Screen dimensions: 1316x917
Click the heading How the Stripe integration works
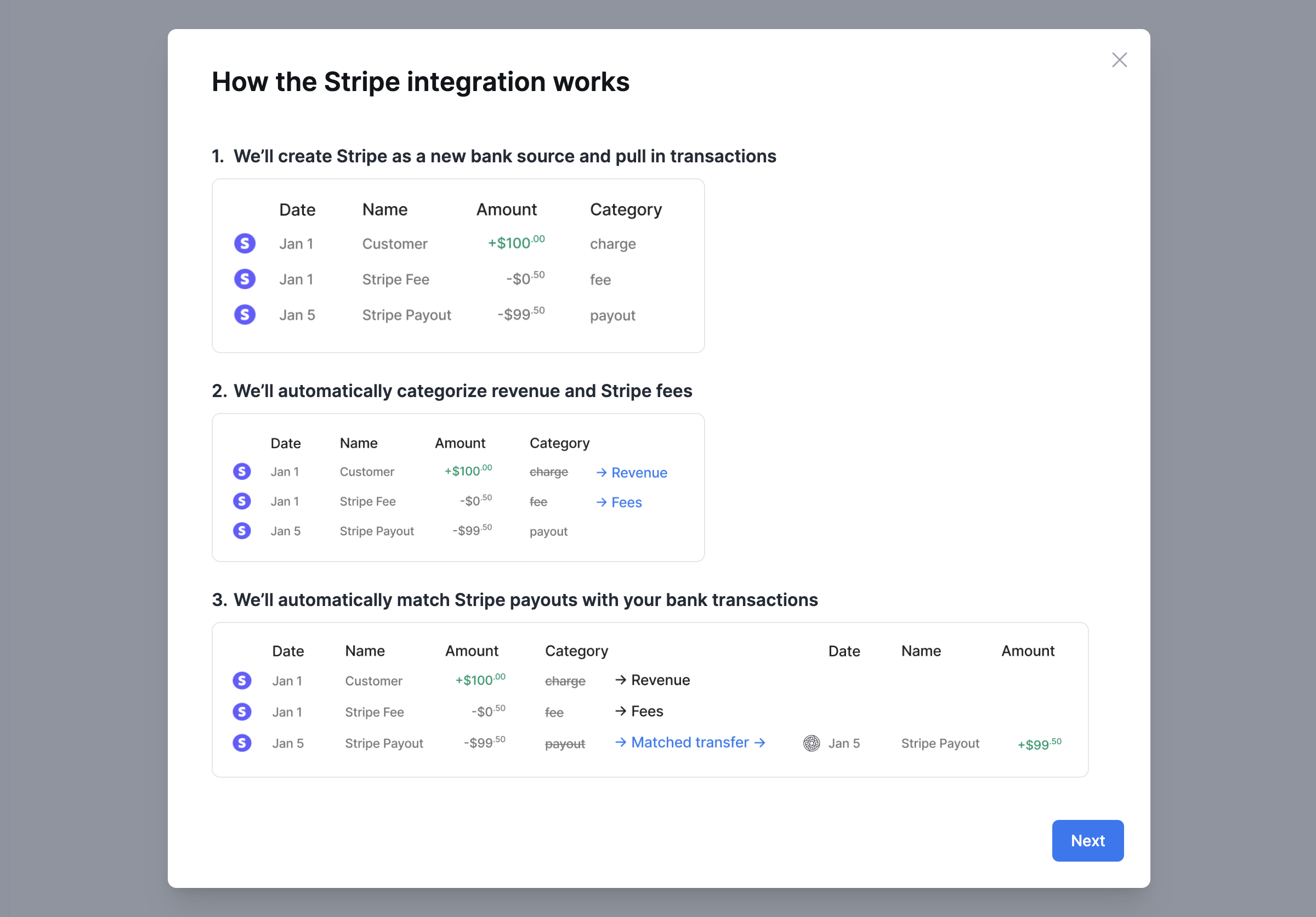point(421,81)
